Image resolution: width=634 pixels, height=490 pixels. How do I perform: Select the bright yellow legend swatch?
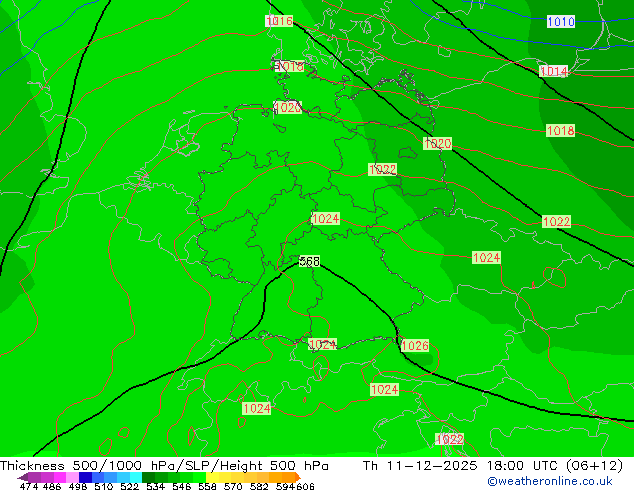point(212,477)
